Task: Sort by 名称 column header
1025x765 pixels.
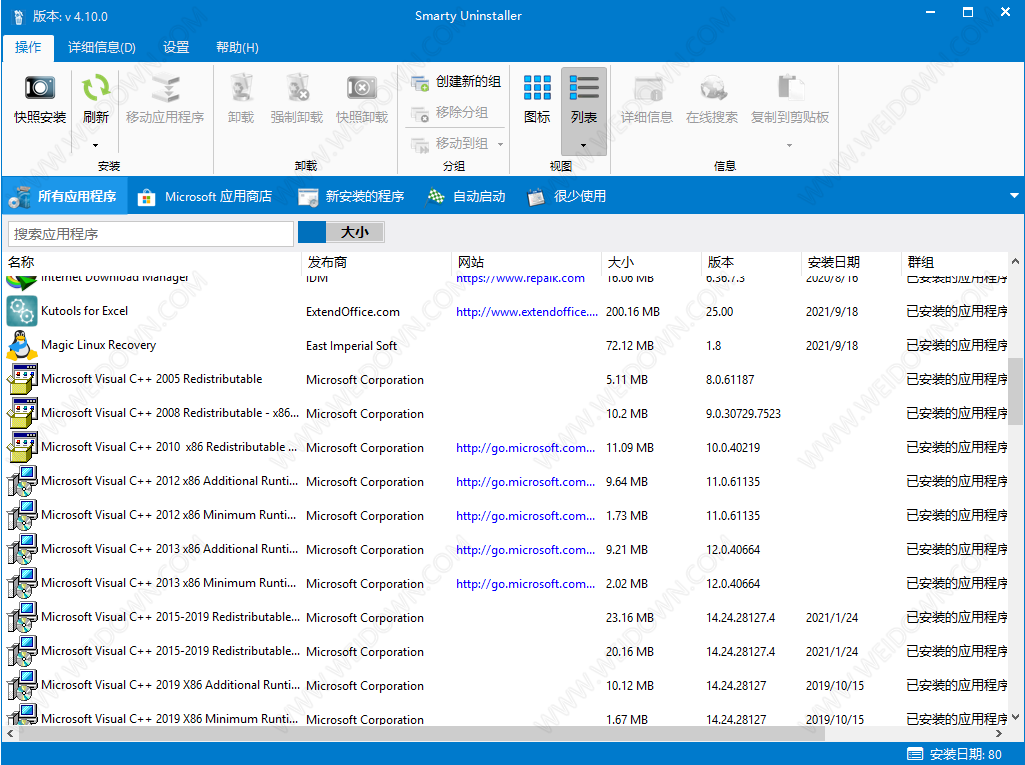Action: coord(21,262)
